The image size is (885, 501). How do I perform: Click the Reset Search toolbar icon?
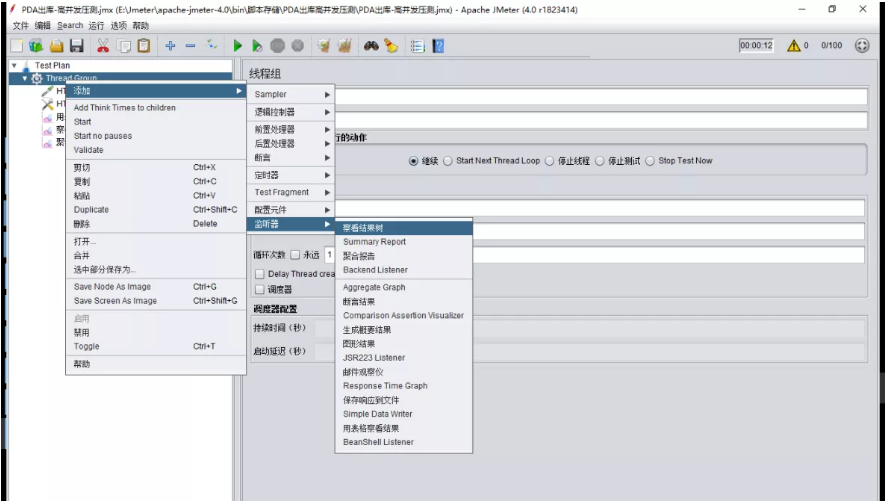point(391,46)
